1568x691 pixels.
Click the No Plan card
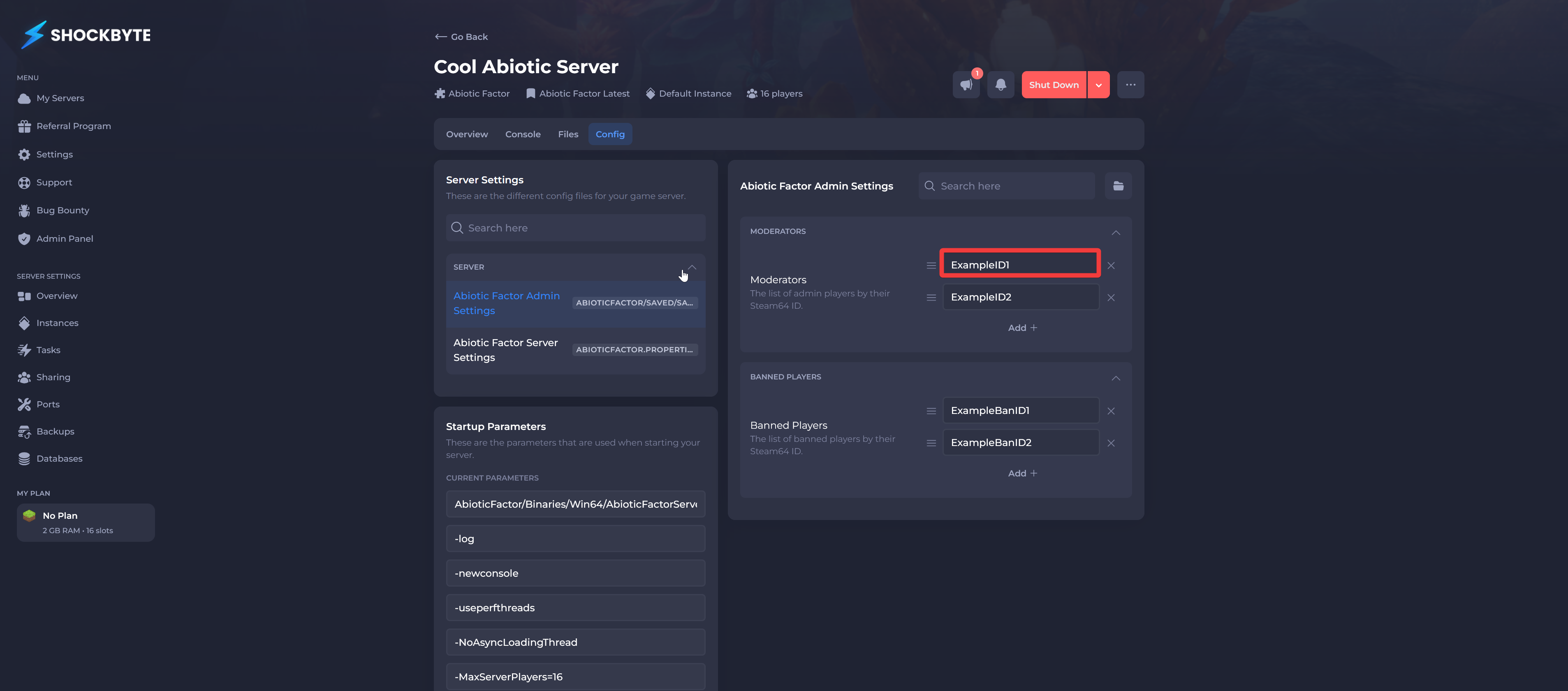tap(86, 522)
